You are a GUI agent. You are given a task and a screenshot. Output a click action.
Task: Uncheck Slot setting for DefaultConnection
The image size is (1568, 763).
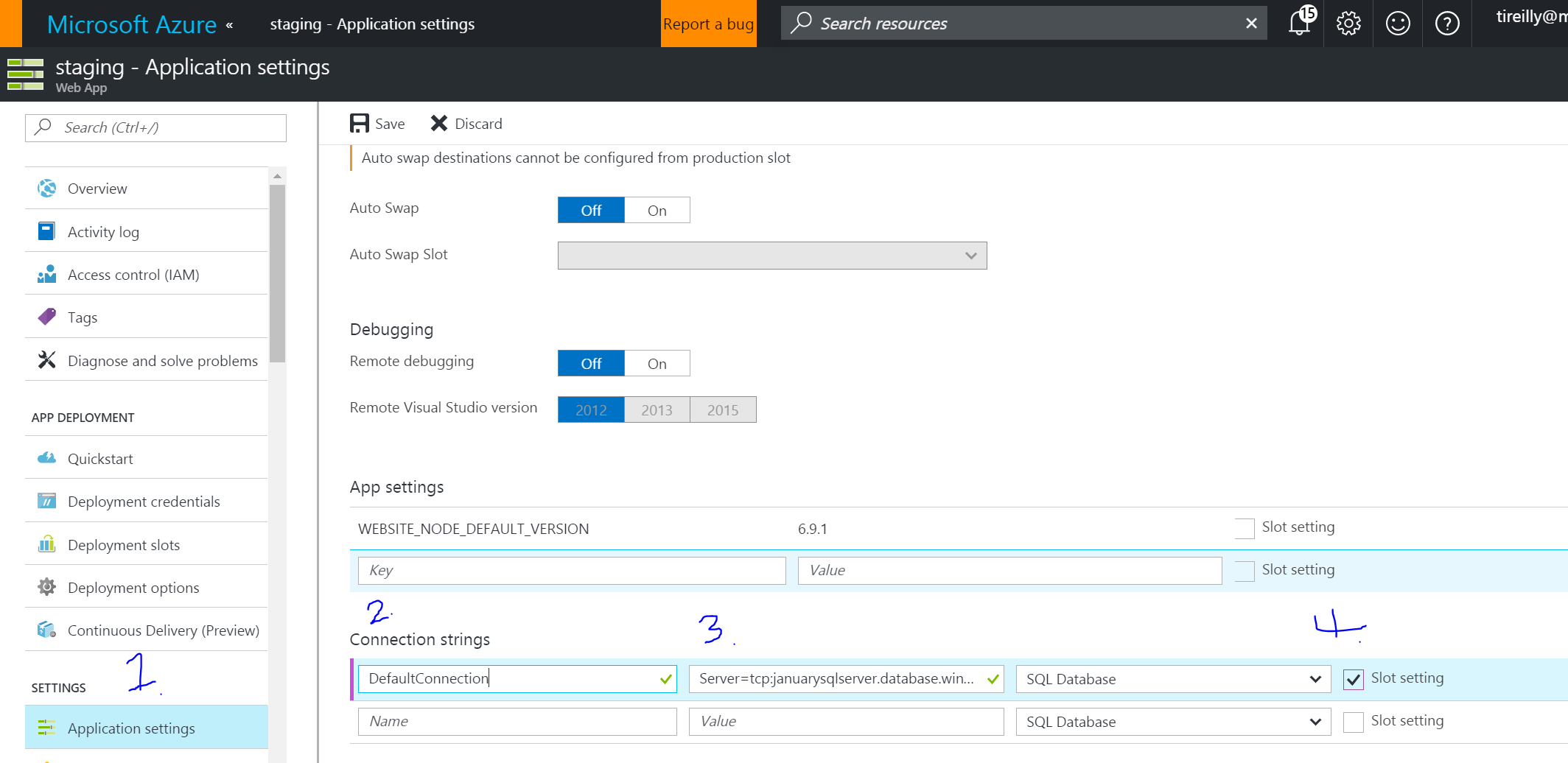1354,679
